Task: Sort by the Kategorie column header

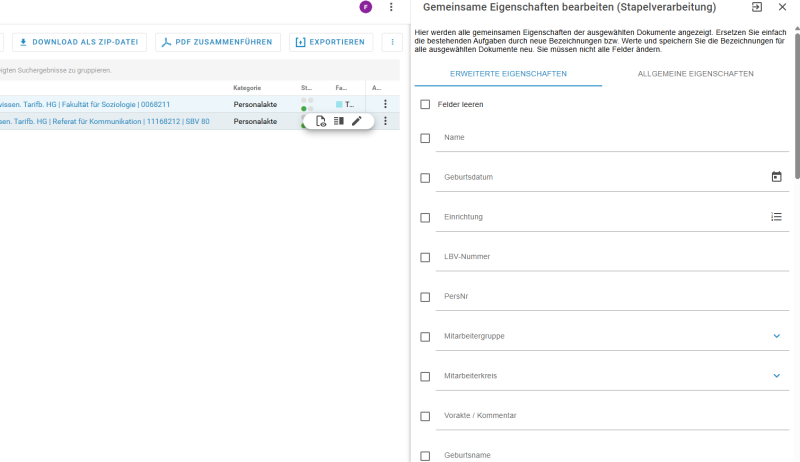Action: [x=247, y=88]
